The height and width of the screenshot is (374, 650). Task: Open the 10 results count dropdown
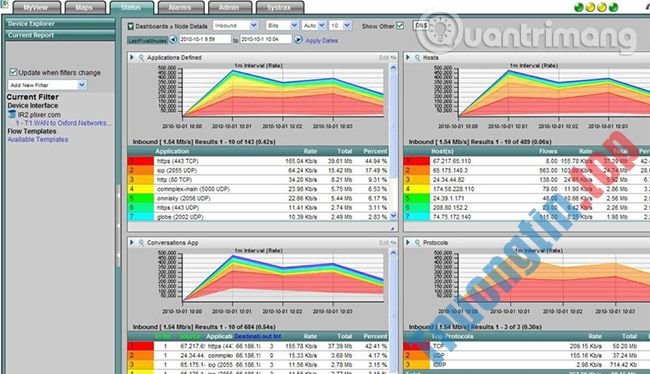pos(341,26)
